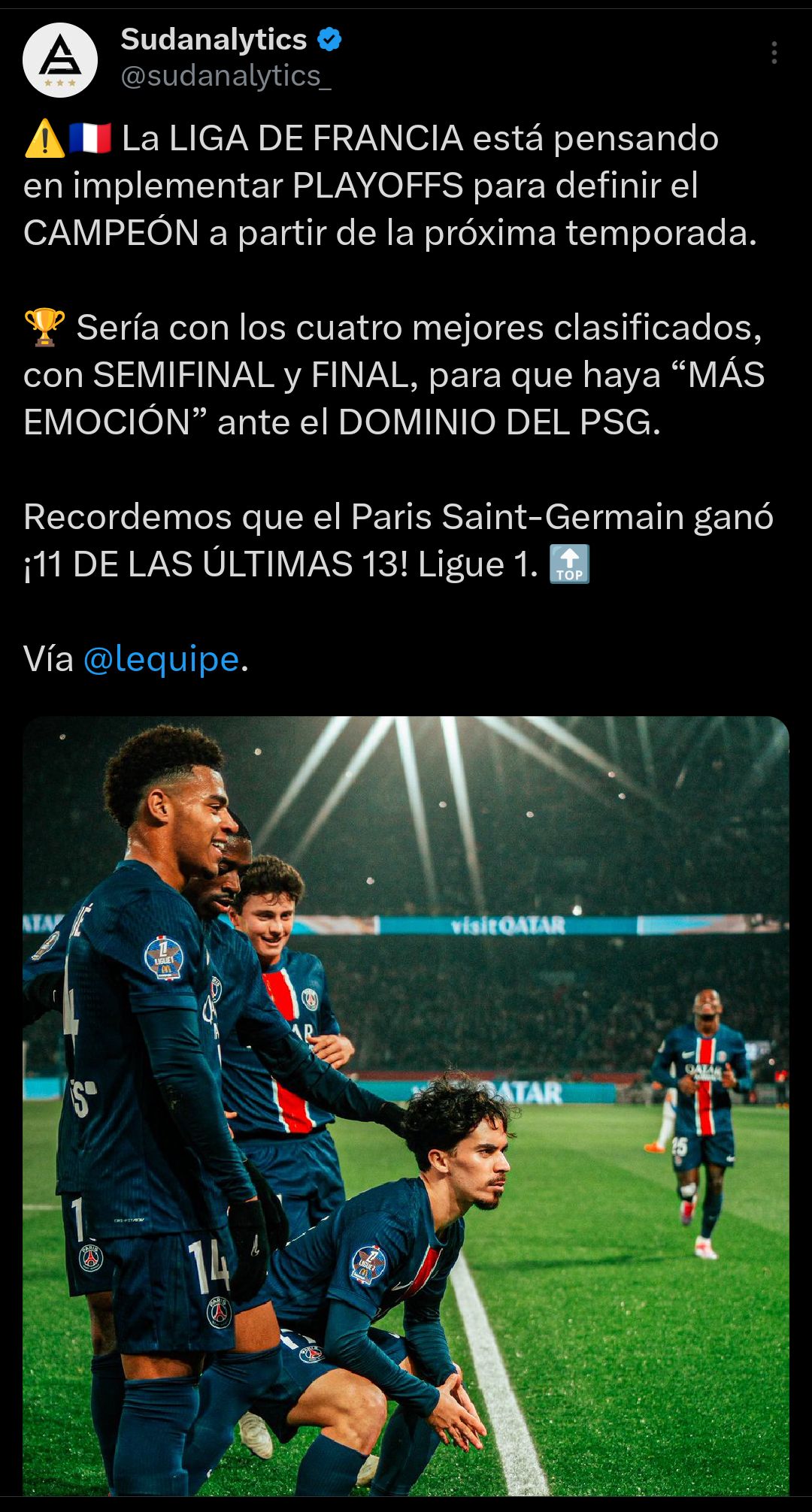Image resolution: width=812 pixels, height=1512 pixels.
Task: Click the TOP arrow emoji
Action: click(x=569, y=564)
